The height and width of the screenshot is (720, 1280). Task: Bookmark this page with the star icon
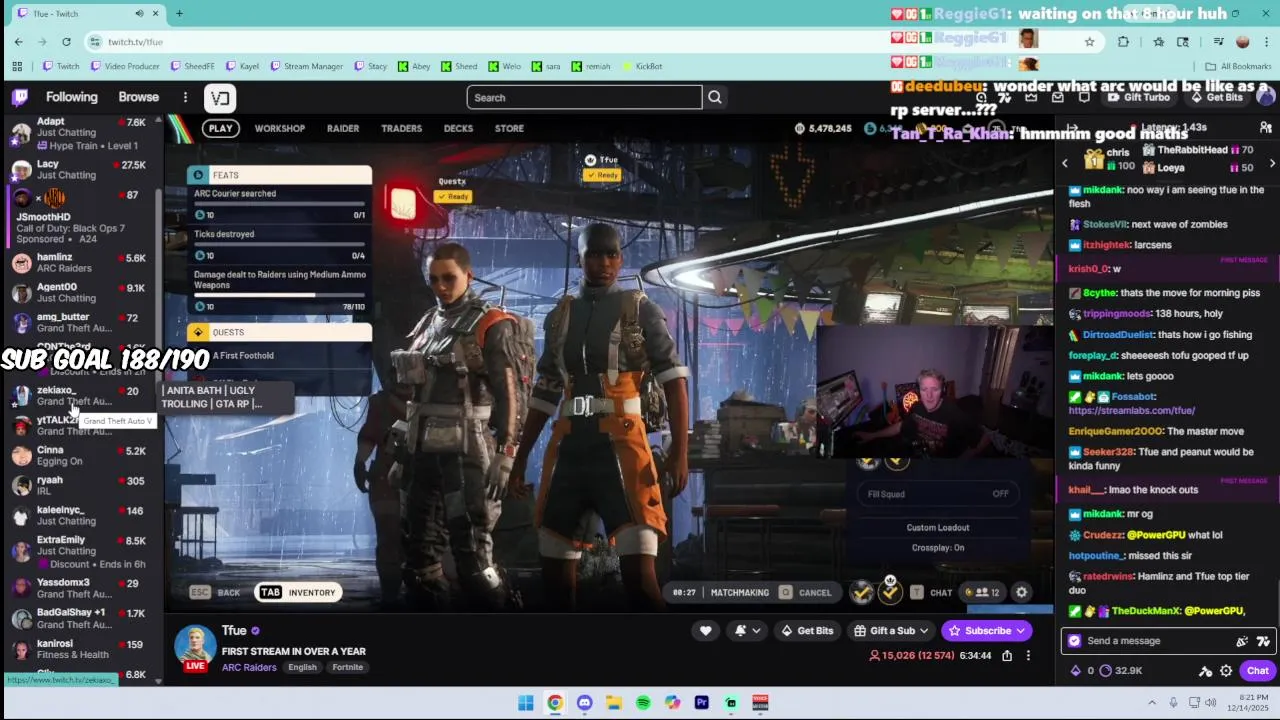pyautogui.click(x=1089, y=41)
